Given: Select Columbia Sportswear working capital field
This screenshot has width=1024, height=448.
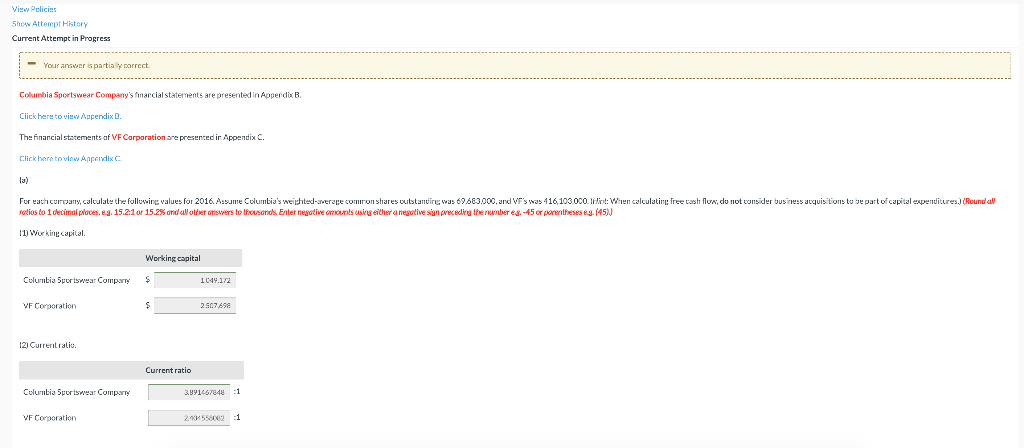Looking at the screenshot, I should pyautogui.click(x=195, y=280).
